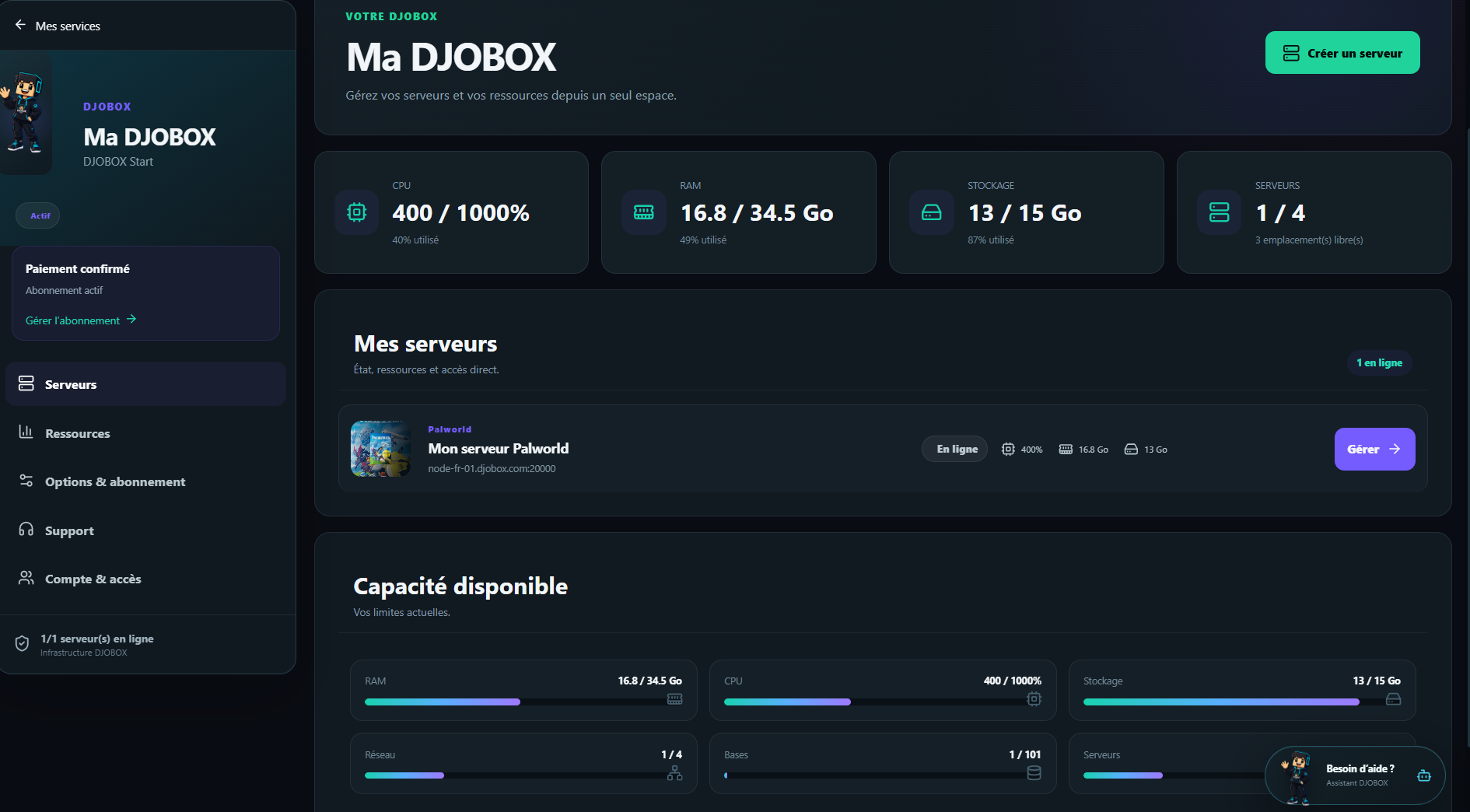
Task: Click the 400 / 1000% CPU value
Action: coord(461,212)
